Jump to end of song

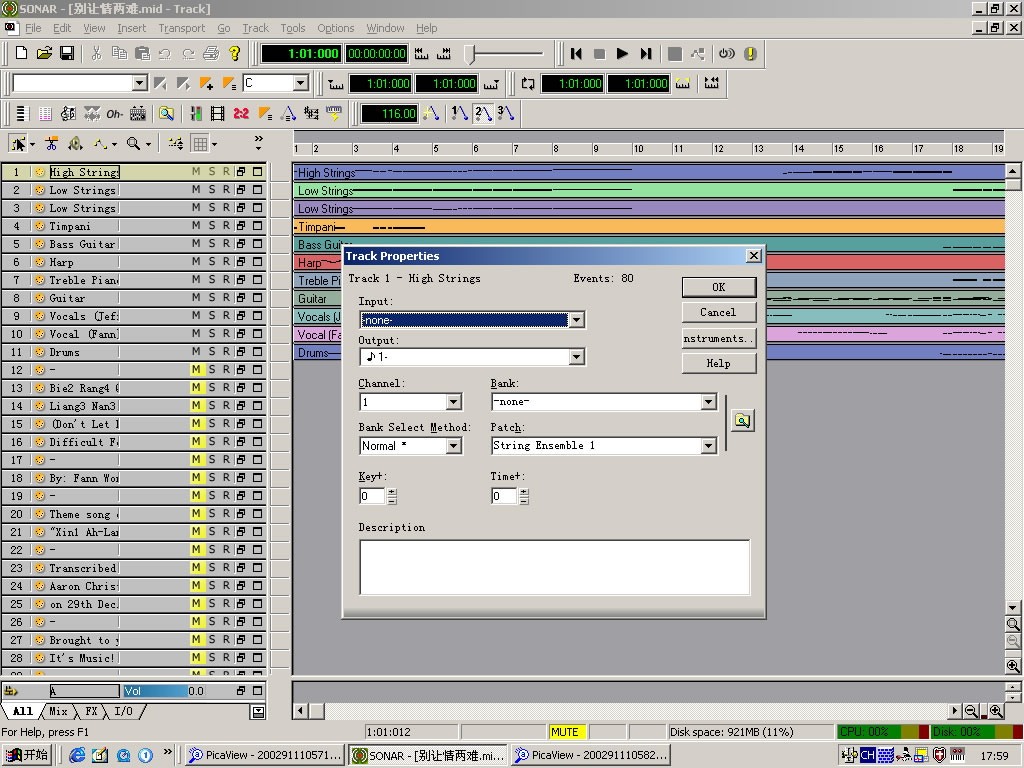click(x=645, y=54)
